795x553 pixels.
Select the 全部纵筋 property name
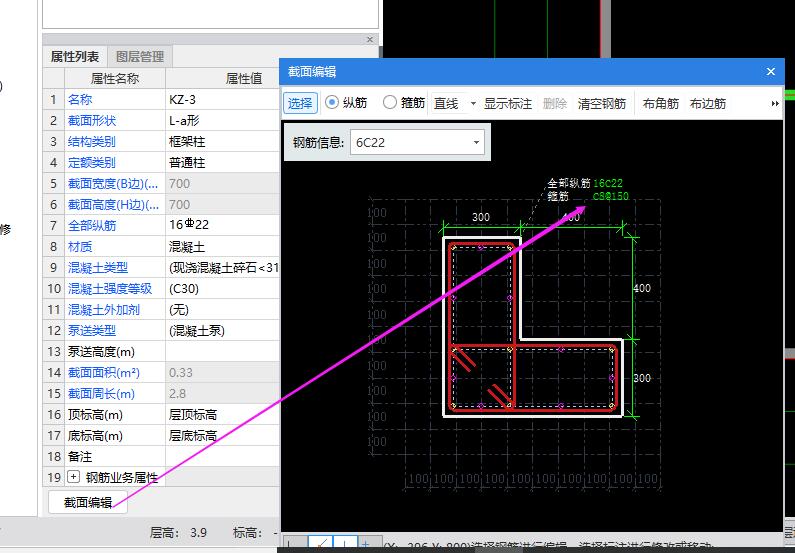92,226
